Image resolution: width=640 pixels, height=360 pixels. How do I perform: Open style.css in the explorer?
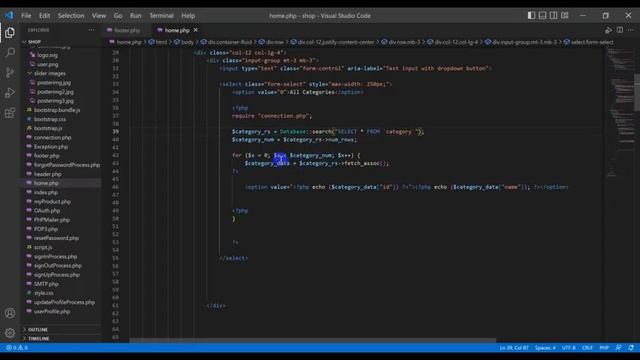(x=43, y=293)
